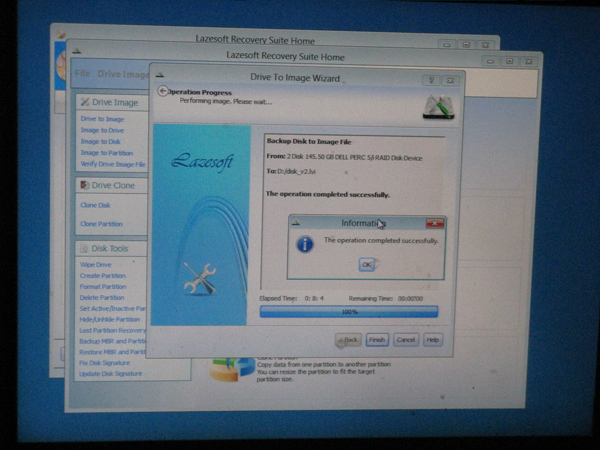600x450 pixels.
Task: Click the Help button in wizard footer
Action: [x=433, y=340]
